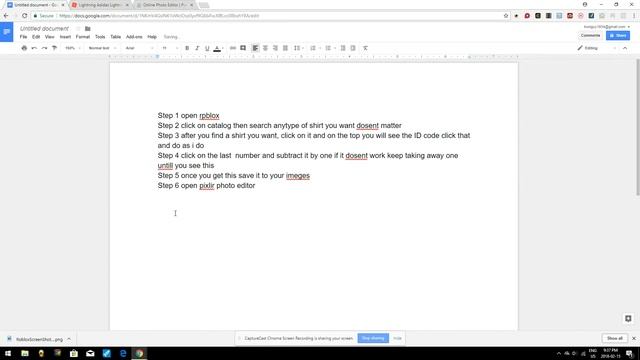
Task: Click Show all downloads button
Action: coord(615,338)
